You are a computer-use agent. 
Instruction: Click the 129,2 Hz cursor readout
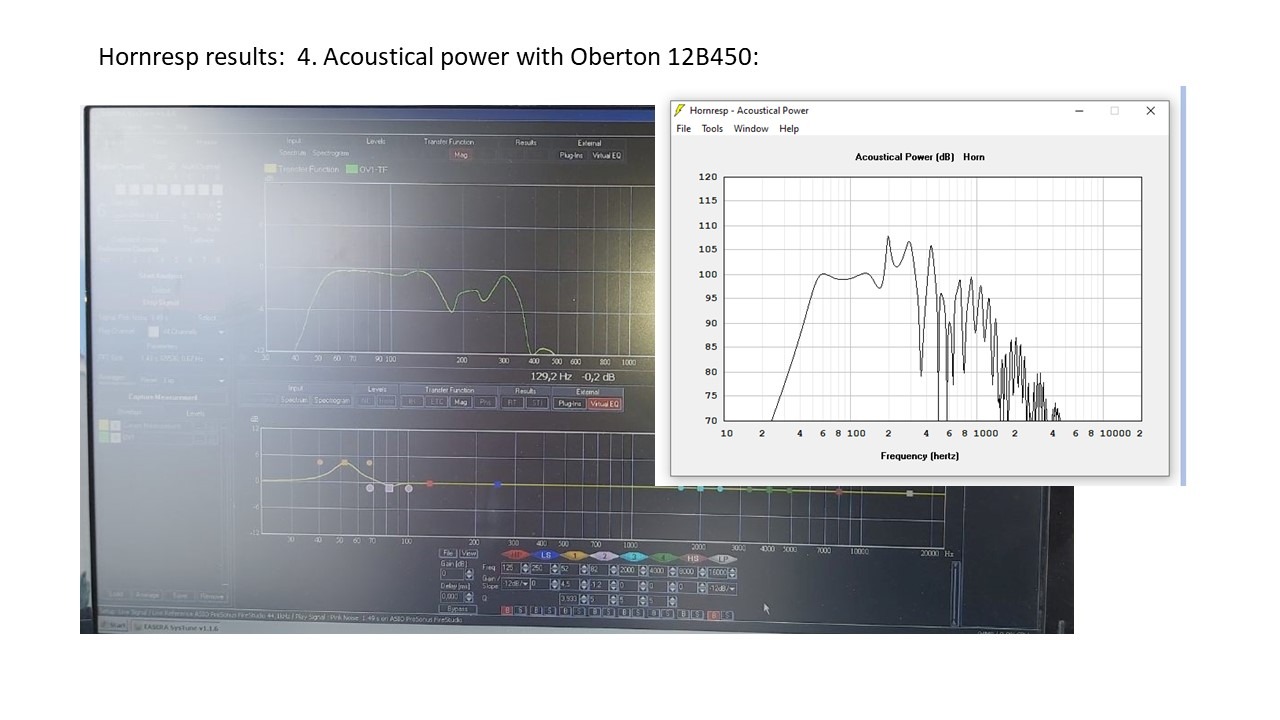tap(551, 376)
